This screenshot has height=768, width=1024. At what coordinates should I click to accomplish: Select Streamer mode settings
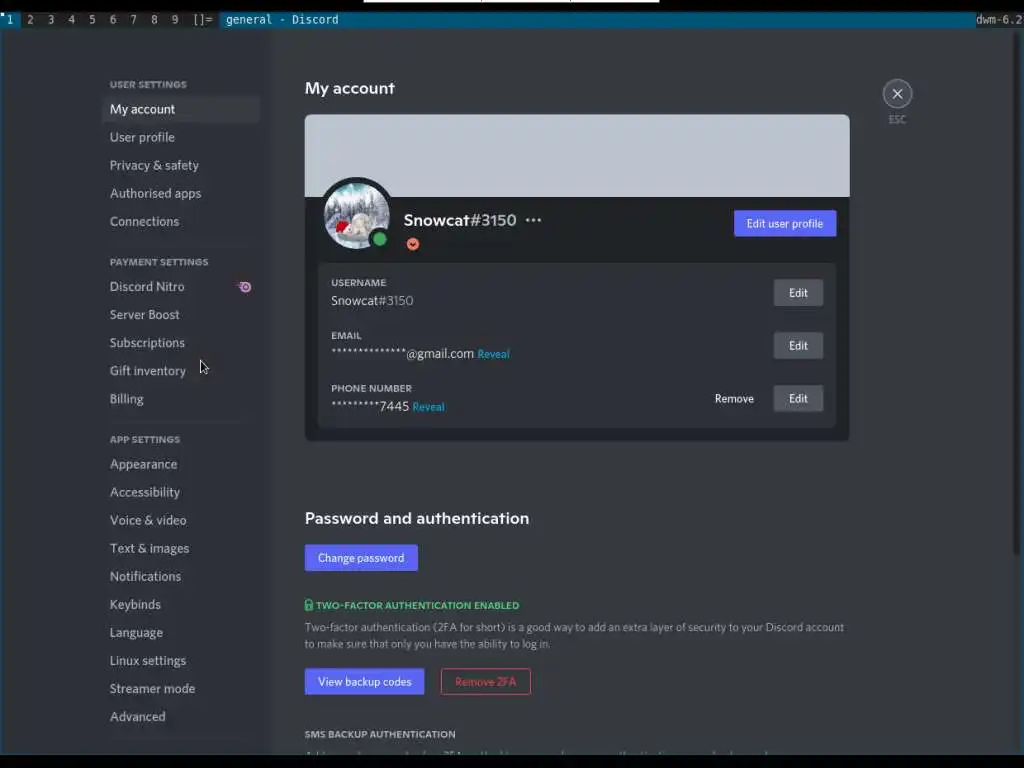[x=181, y=689]
